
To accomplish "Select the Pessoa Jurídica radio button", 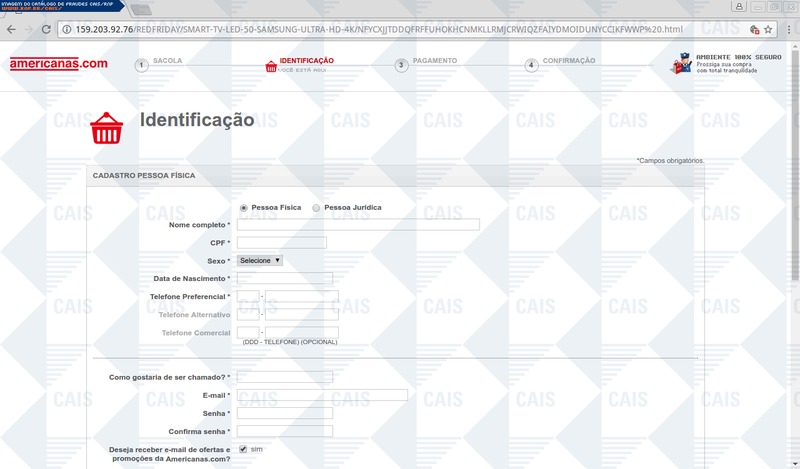I will [316, 208].
